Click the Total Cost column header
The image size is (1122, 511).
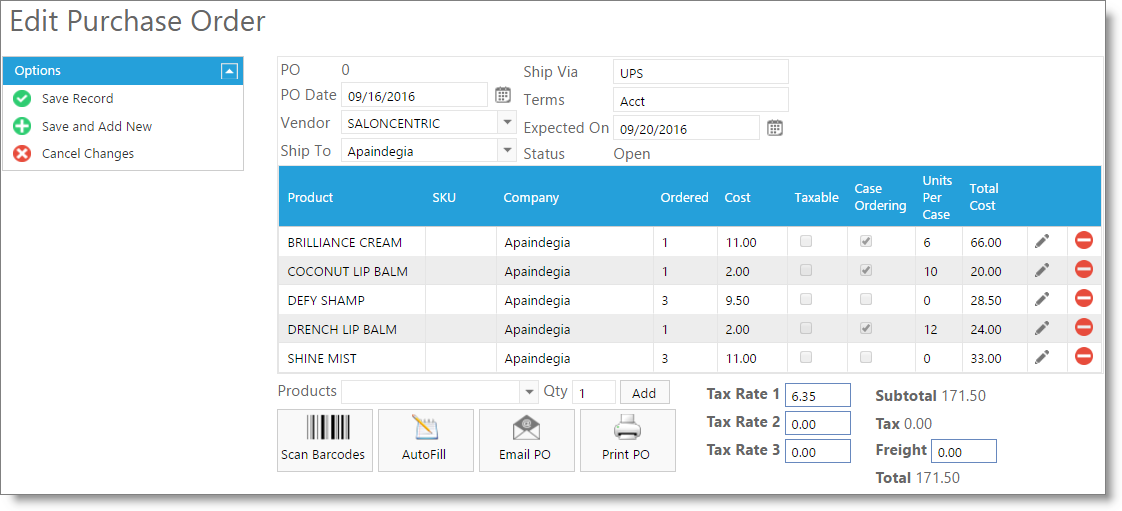click(x=984, y=197)
